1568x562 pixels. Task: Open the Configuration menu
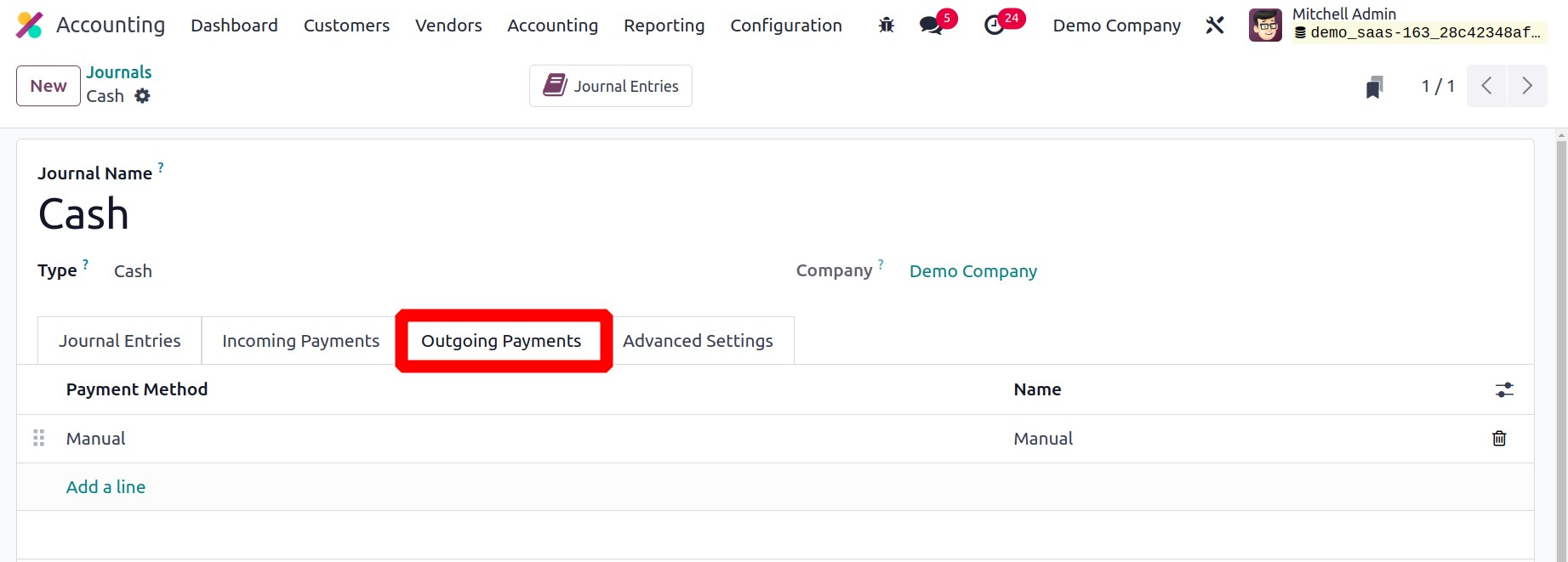tap(786, 26)
